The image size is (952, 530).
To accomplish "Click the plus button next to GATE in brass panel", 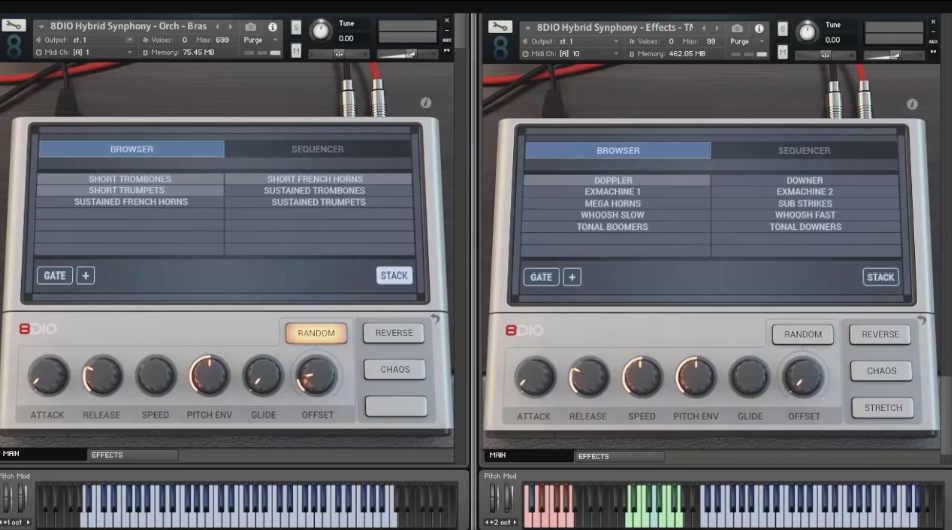I will (86, 276).
